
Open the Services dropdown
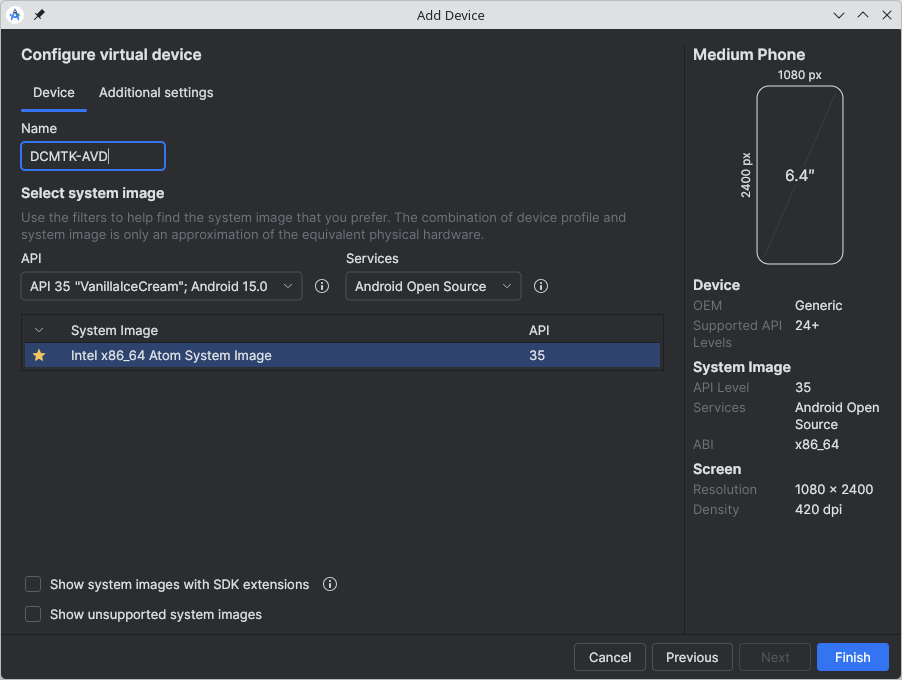[x=433, y=286]
